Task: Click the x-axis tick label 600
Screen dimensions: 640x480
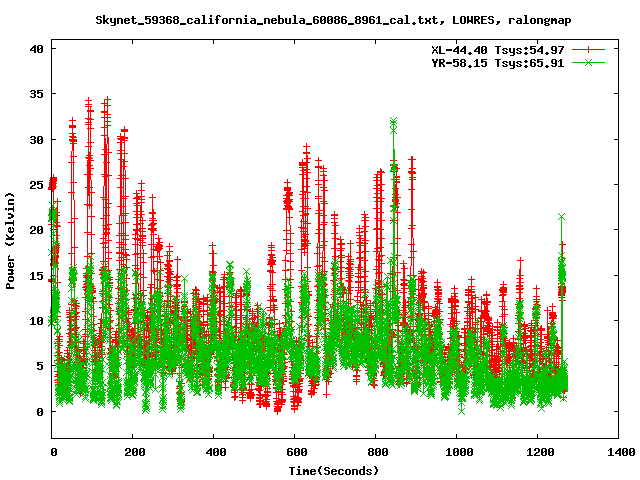Action: pyautogui.click(x=296, y=452)
